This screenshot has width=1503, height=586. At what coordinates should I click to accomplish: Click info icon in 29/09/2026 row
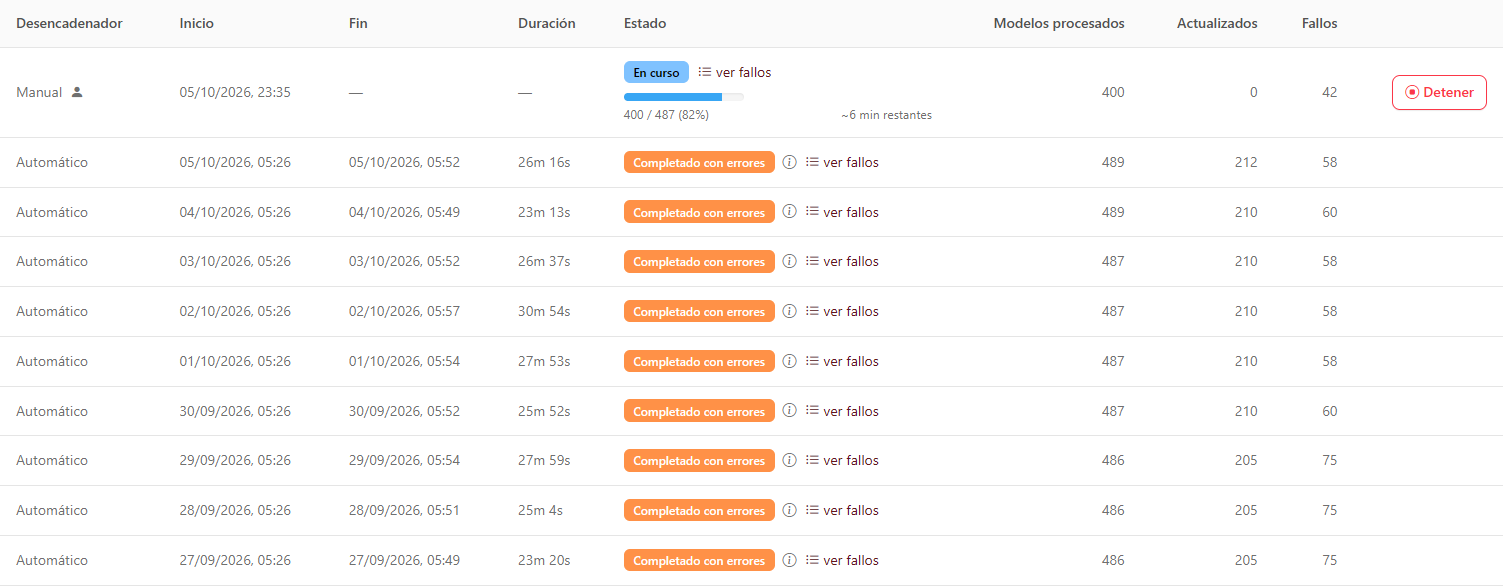(x=789, y=460)
